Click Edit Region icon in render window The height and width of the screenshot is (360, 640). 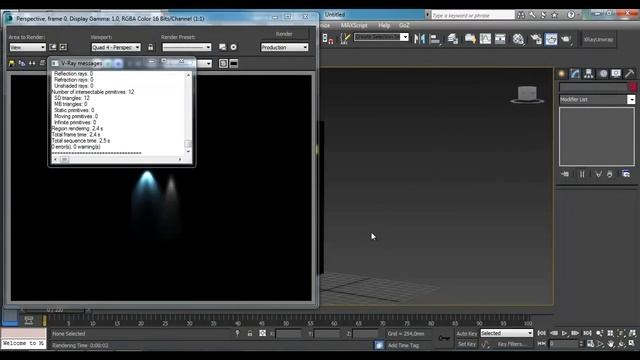pos(53,47)
